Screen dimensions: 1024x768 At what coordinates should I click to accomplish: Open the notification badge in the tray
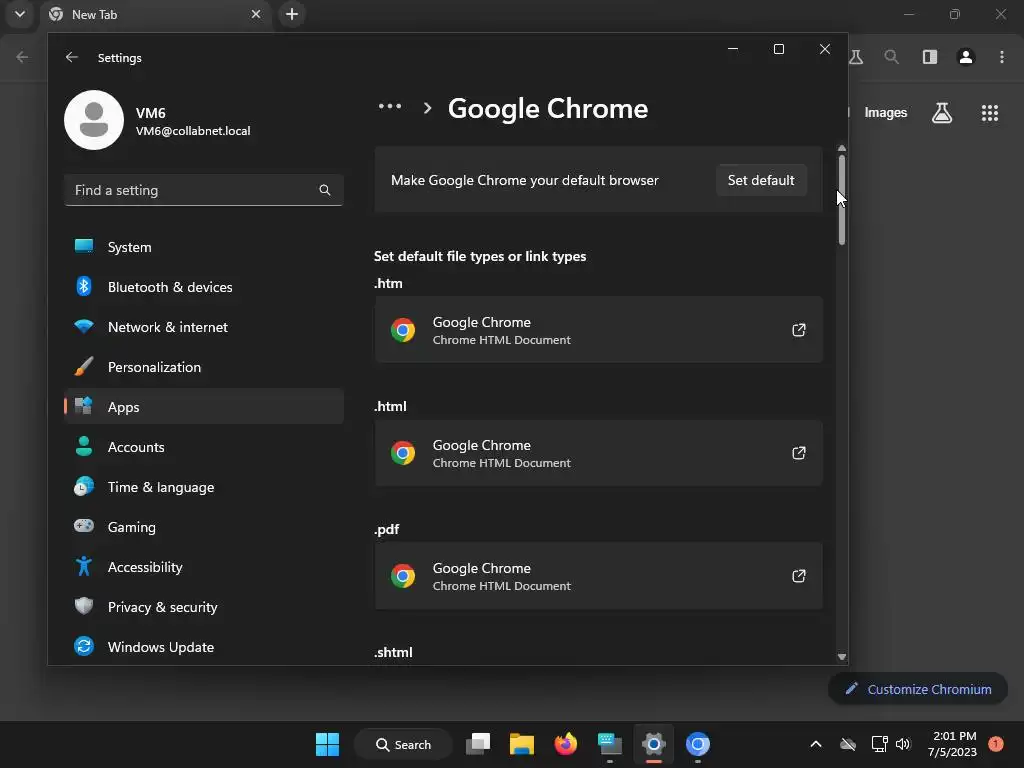pos(996,744)
